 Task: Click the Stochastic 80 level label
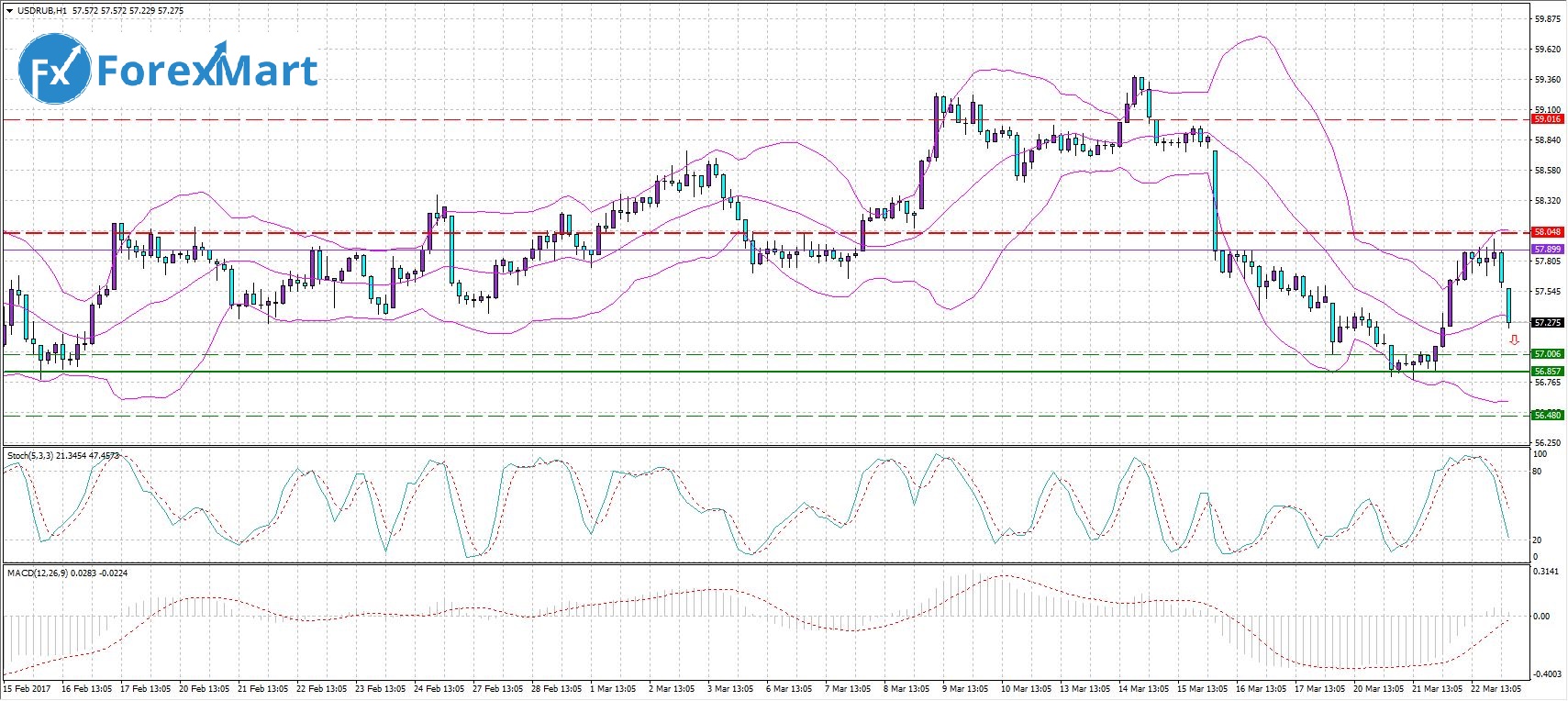coord(1539,472)
